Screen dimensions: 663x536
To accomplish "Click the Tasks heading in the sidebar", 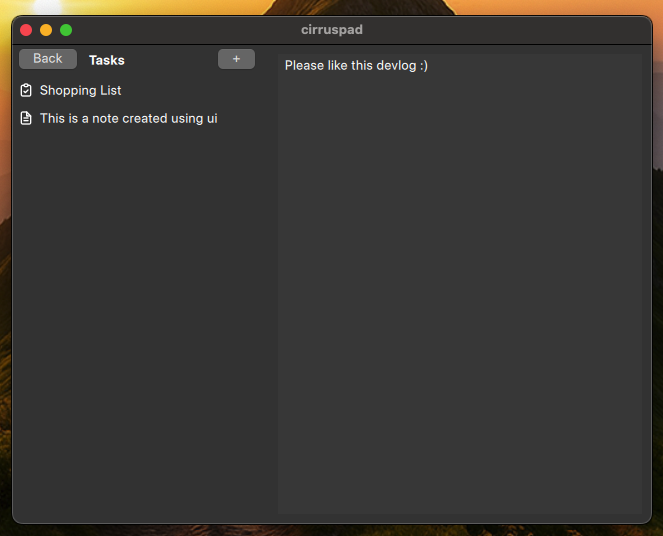I will pyautogui.click(x=107, y=60).
